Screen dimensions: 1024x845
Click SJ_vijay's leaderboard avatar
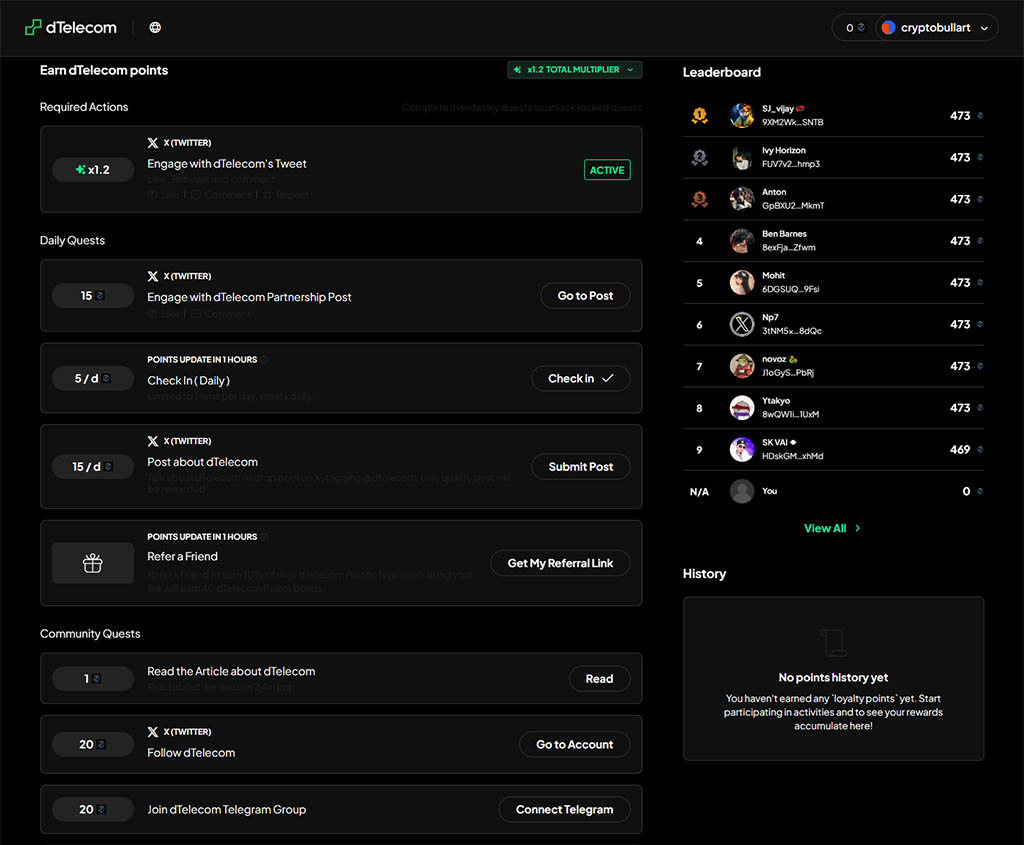pyautogui.click(x=741, y=116)
